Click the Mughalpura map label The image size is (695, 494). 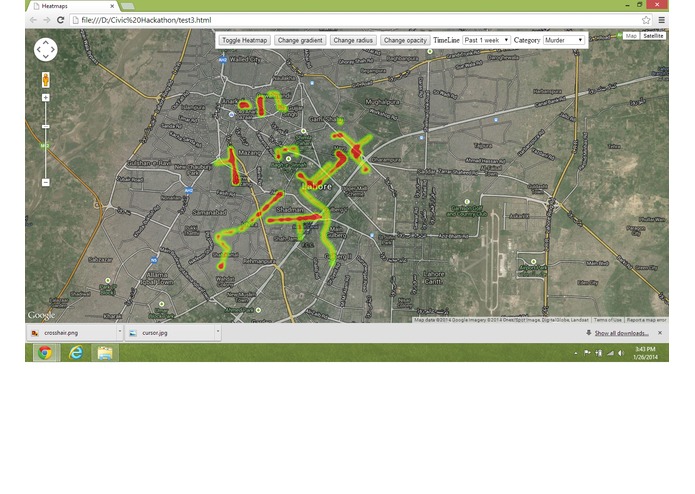point(382,102)
